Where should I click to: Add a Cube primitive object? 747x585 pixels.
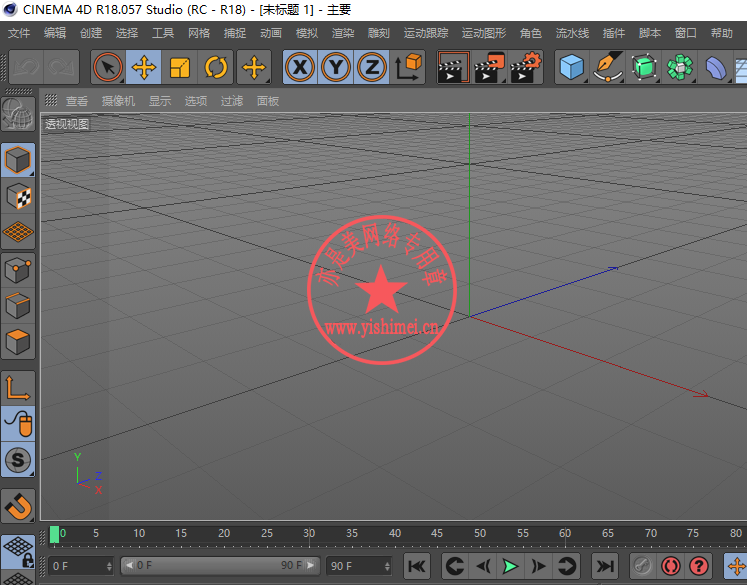[572, 67]
